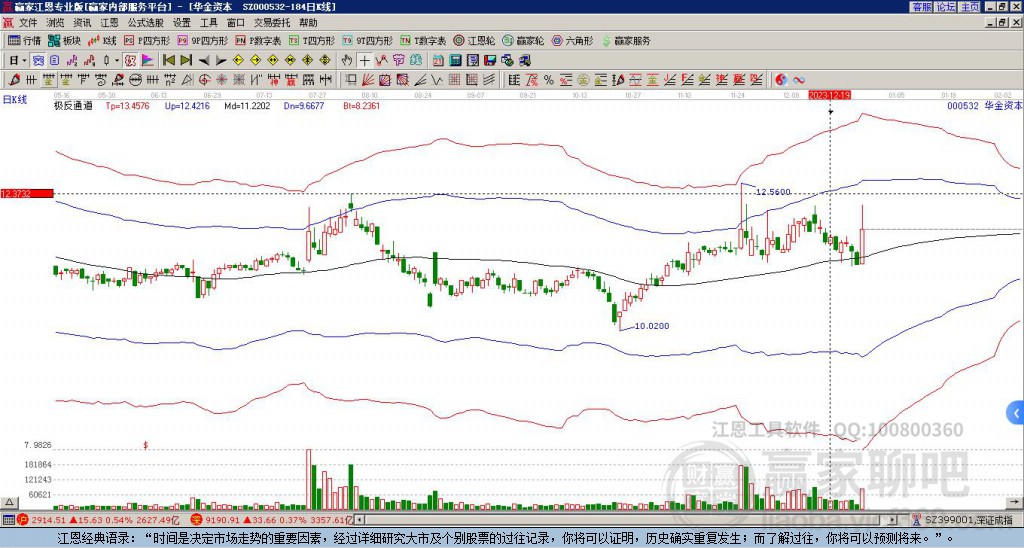Open the 赢家轮 wheel tool
Viewport: 1024px width, 548px height.
[523, 40]
